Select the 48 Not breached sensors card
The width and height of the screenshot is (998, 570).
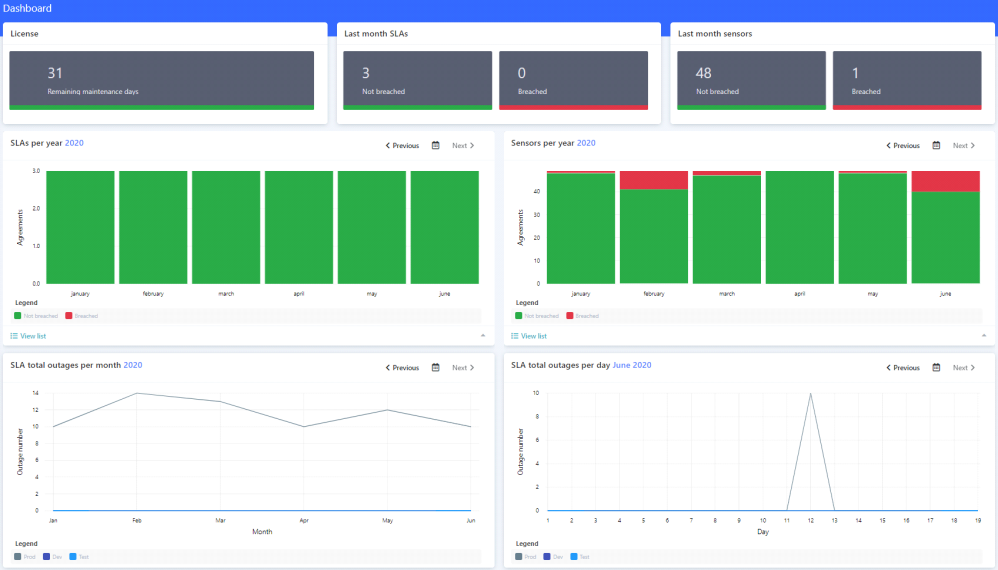point(752,80)
